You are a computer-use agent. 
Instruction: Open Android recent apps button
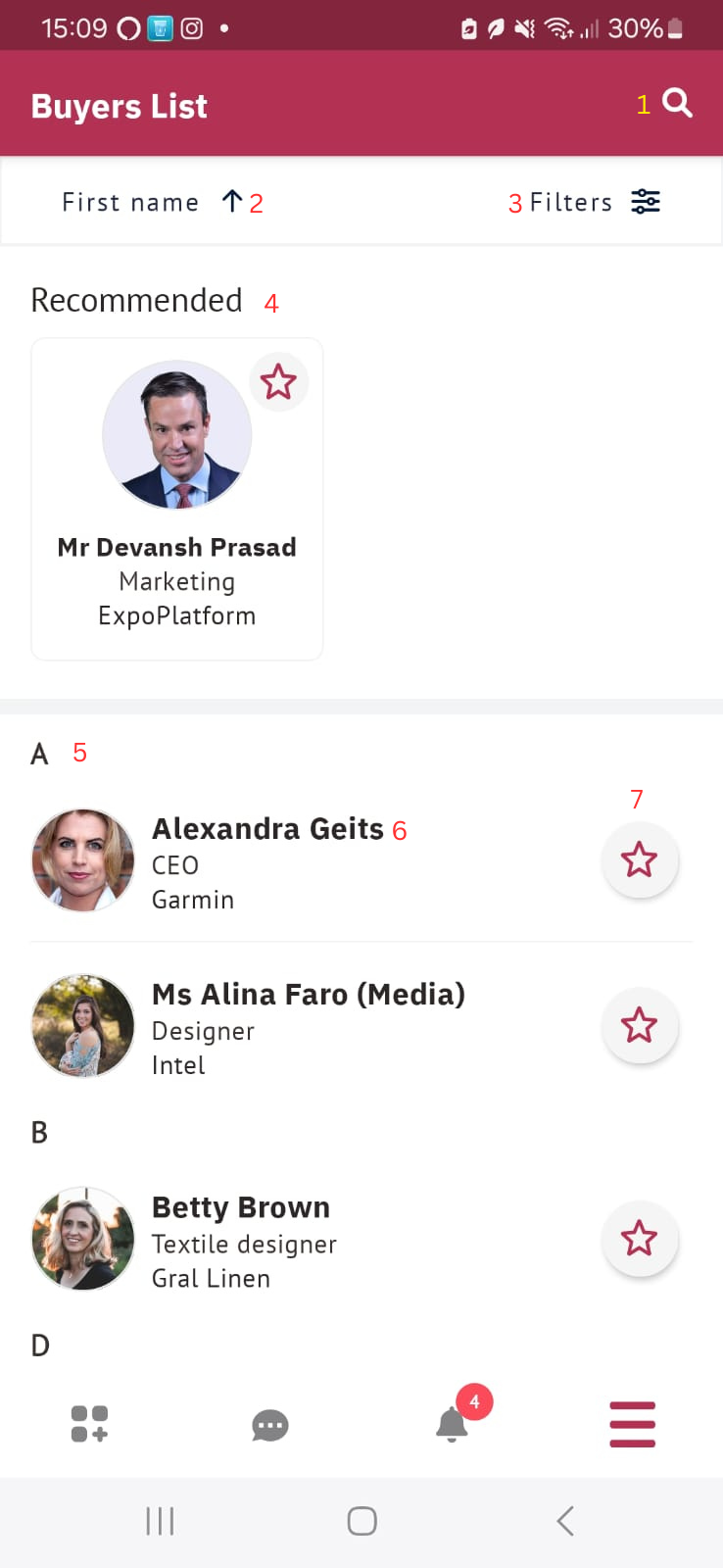tap(160, 1521)
